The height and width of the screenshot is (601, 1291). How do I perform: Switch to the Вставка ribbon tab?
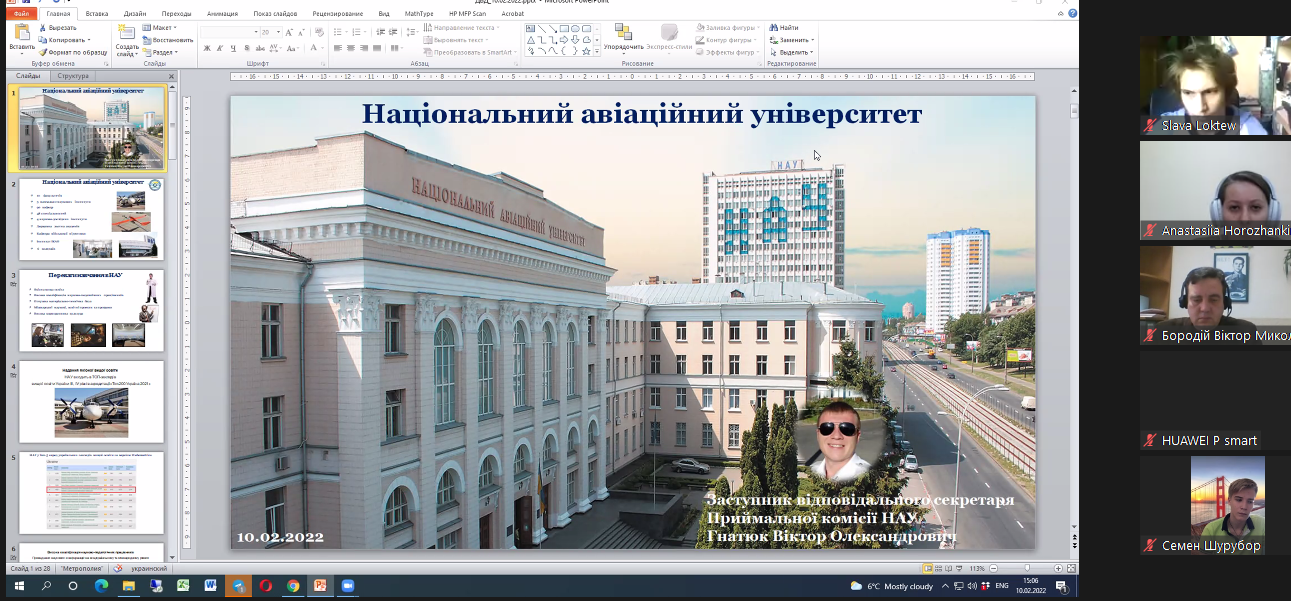point(97,14)
